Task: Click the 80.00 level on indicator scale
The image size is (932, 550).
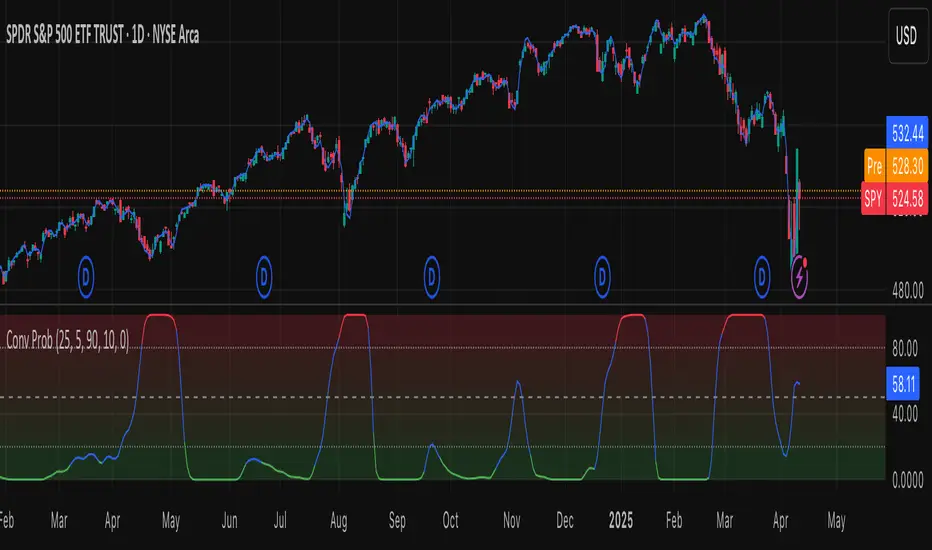Action: pos(905,348)
